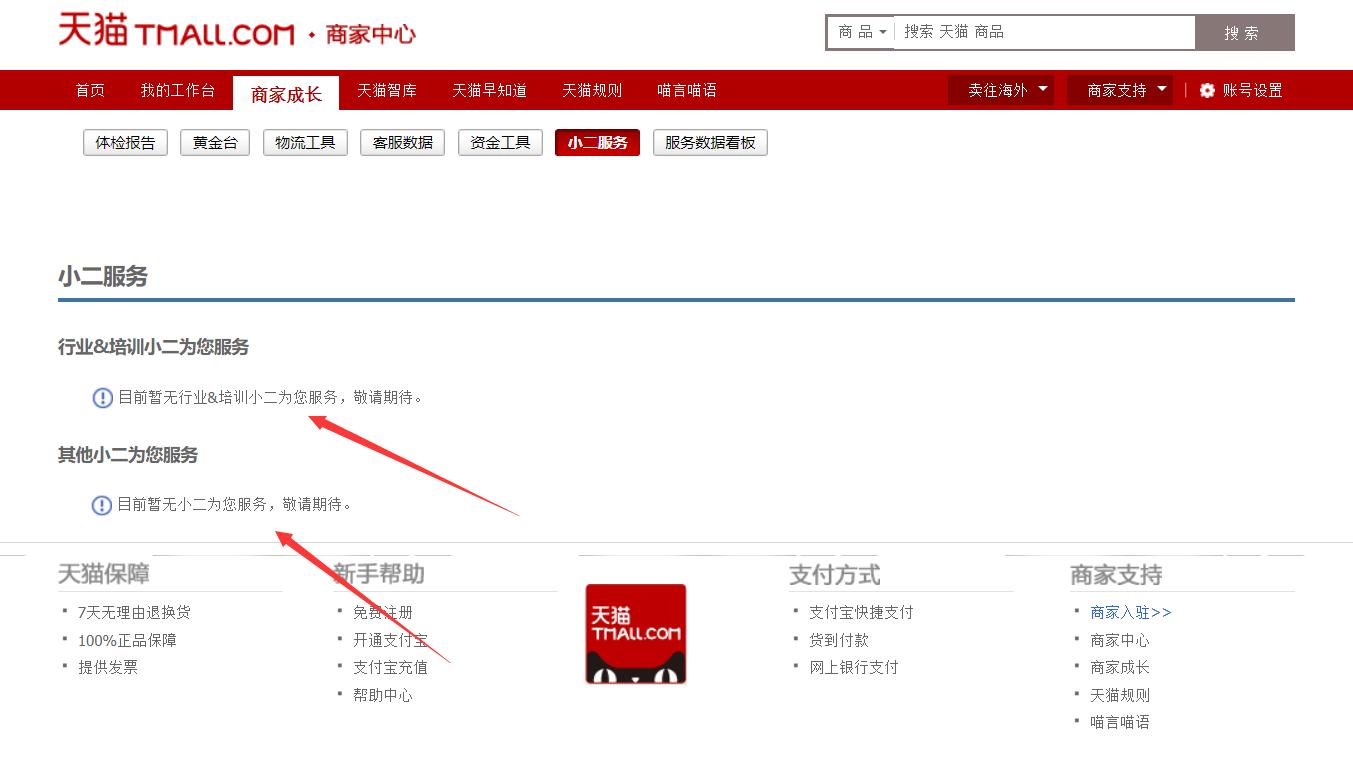Expand the 卖往海外 dropdown
1353x778 pixels.
pyautogui.click(x=1000, y=89)
